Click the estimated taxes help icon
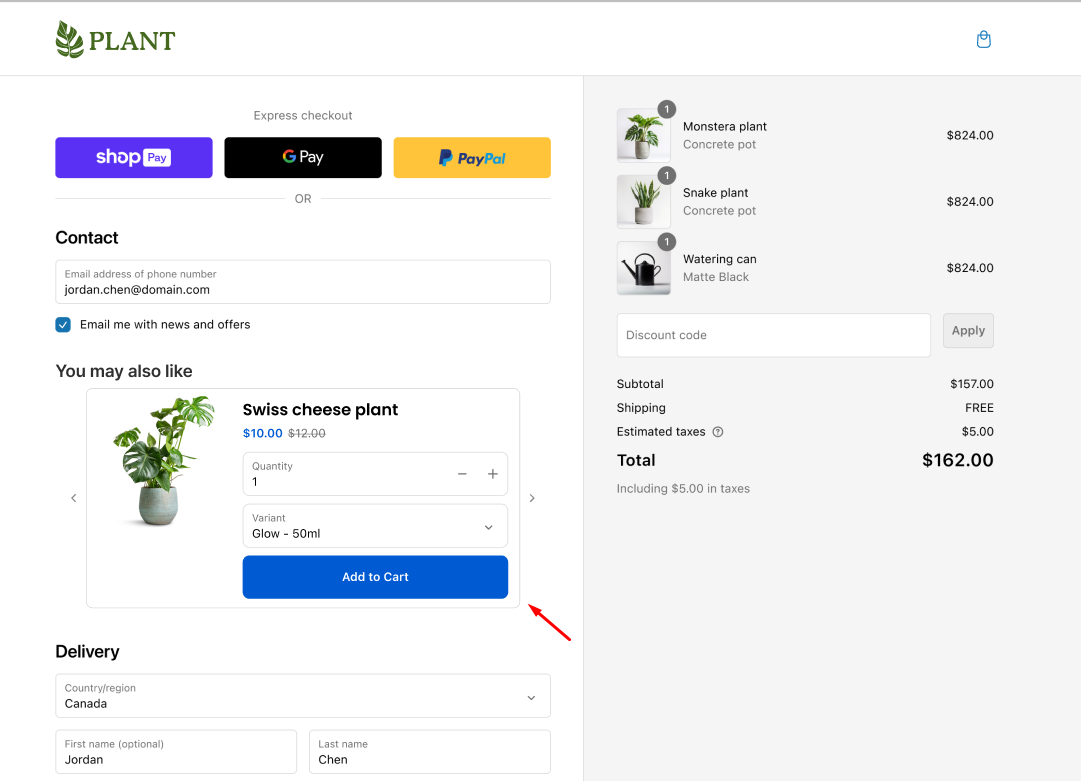This screenshot has height=781, width=1081. pos(717,432)
